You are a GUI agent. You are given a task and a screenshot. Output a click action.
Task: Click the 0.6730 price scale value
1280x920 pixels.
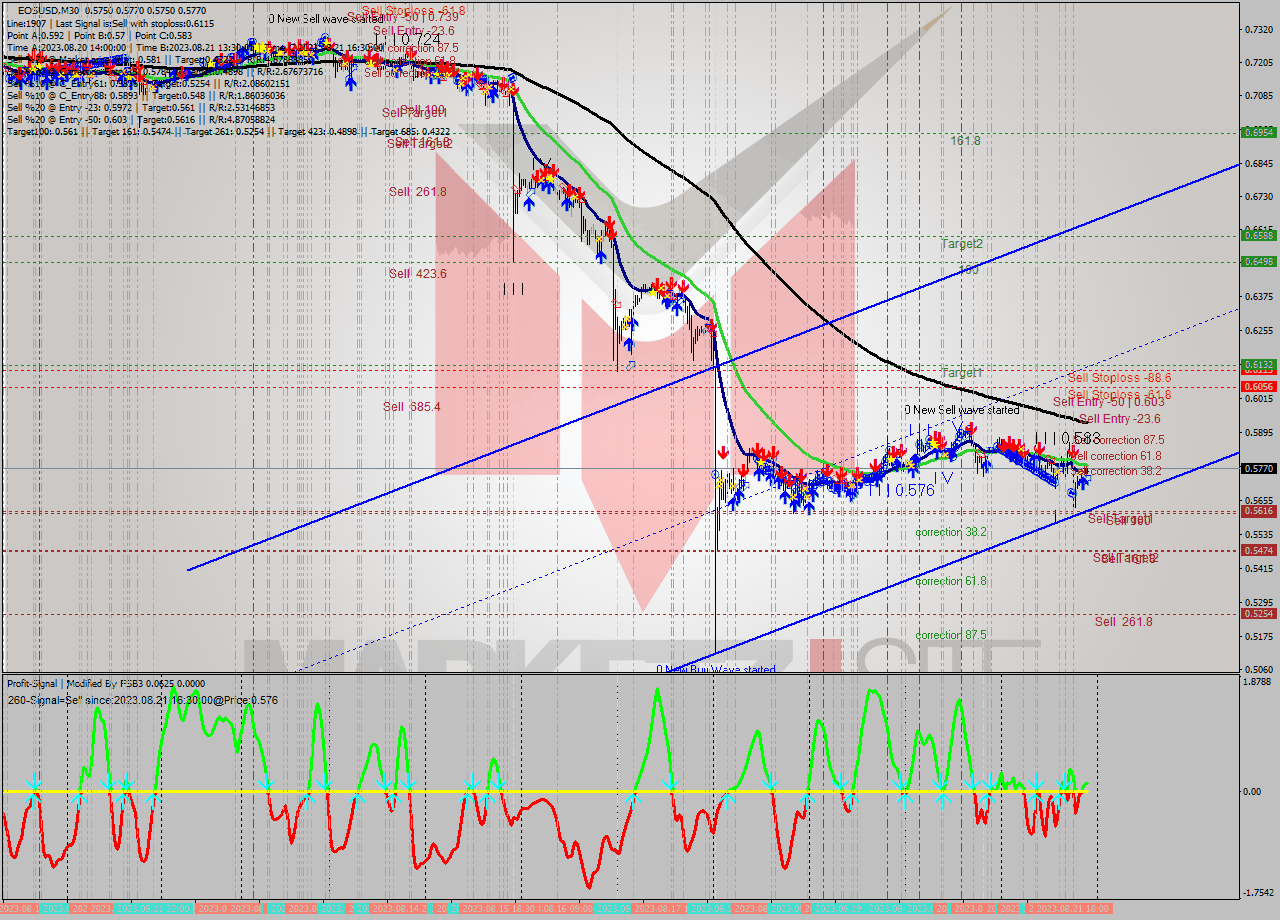coord(1257,197)
